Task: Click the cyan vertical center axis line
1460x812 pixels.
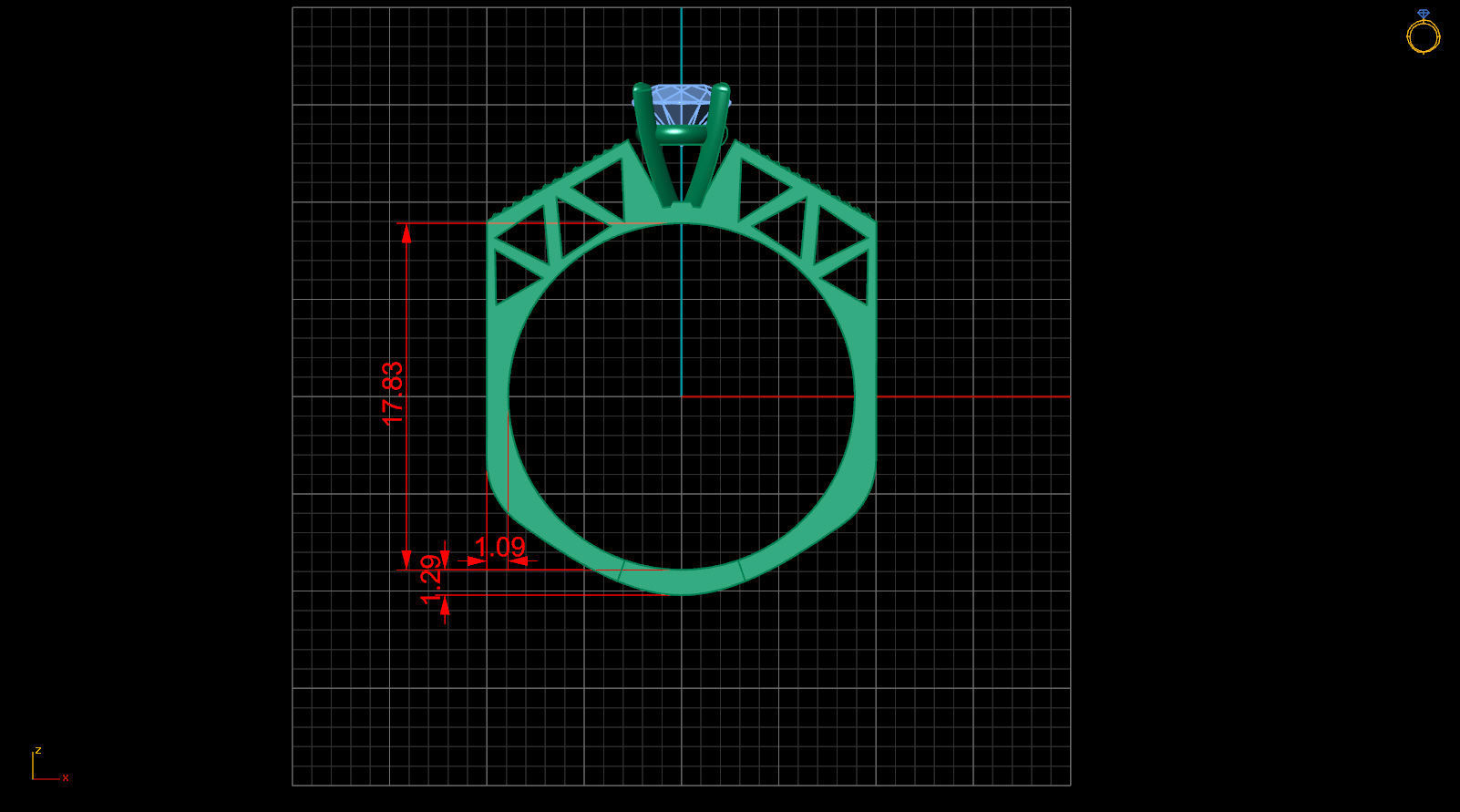Action: (x=681, y=200)
